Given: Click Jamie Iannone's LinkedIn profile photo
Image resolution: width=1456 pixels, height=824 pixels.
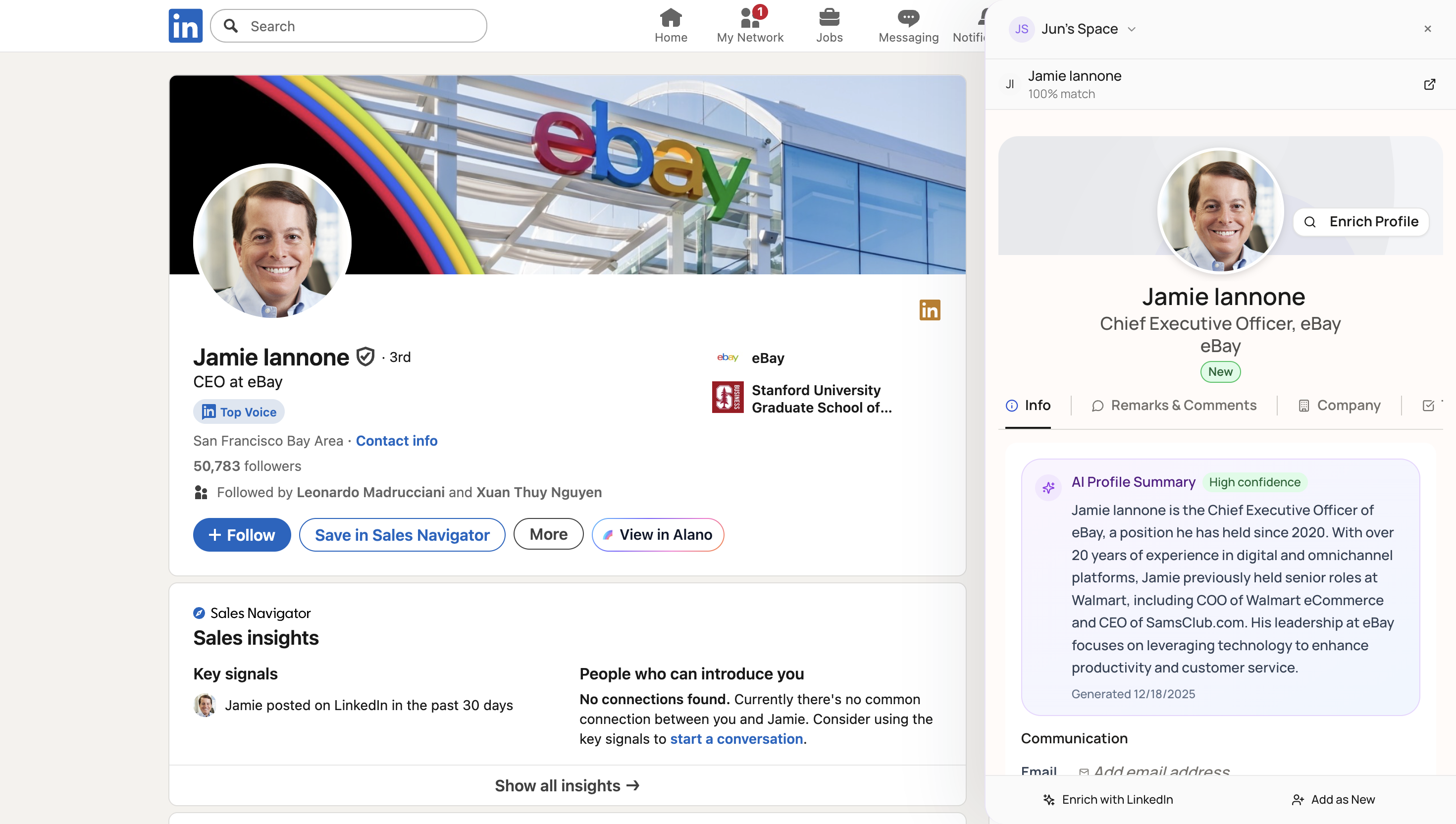Looking at the screenshot, I should pos(272,242).
